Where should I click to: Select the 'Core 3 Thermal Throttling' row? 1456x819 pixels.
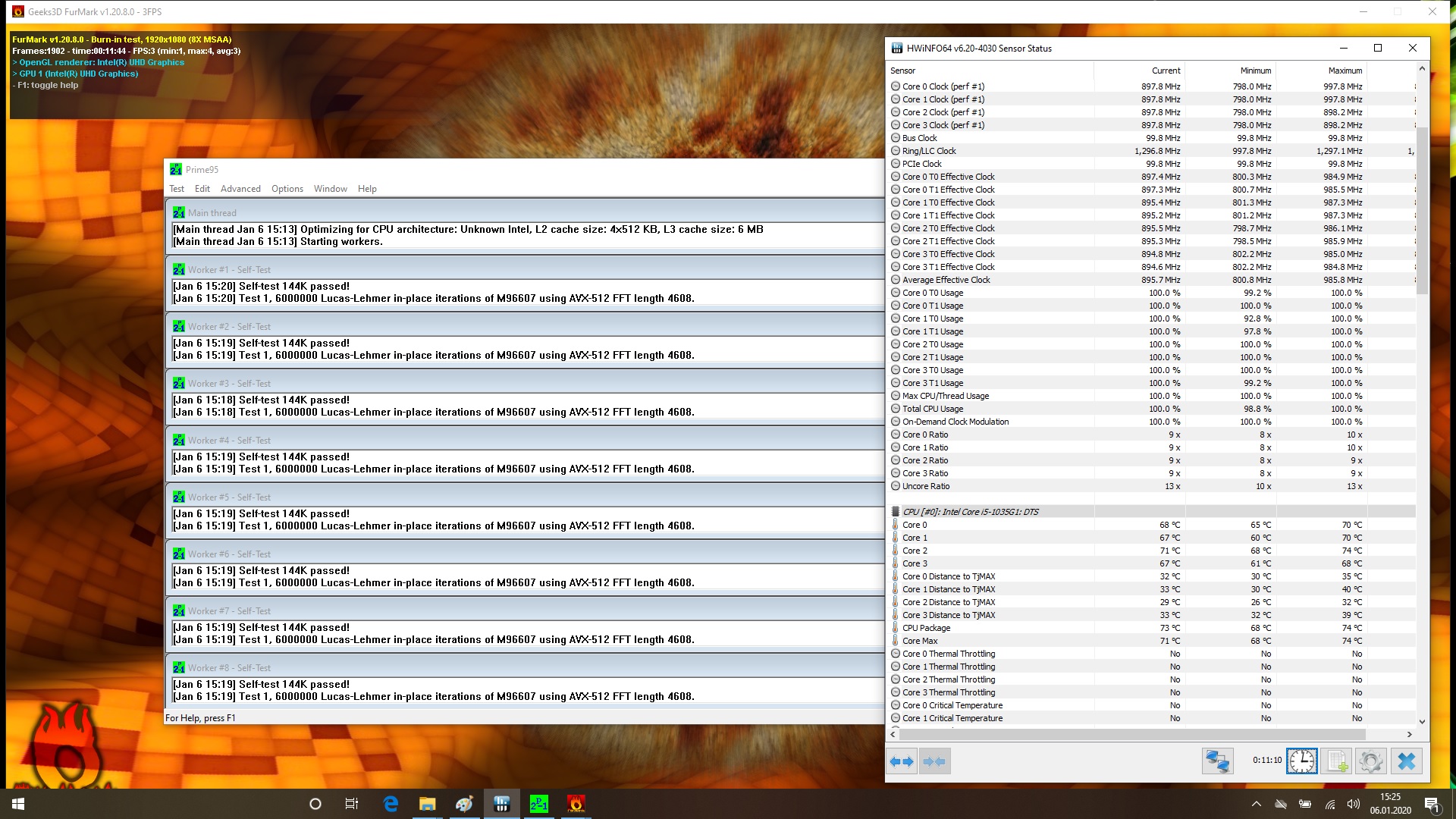tap(1151, 692)
